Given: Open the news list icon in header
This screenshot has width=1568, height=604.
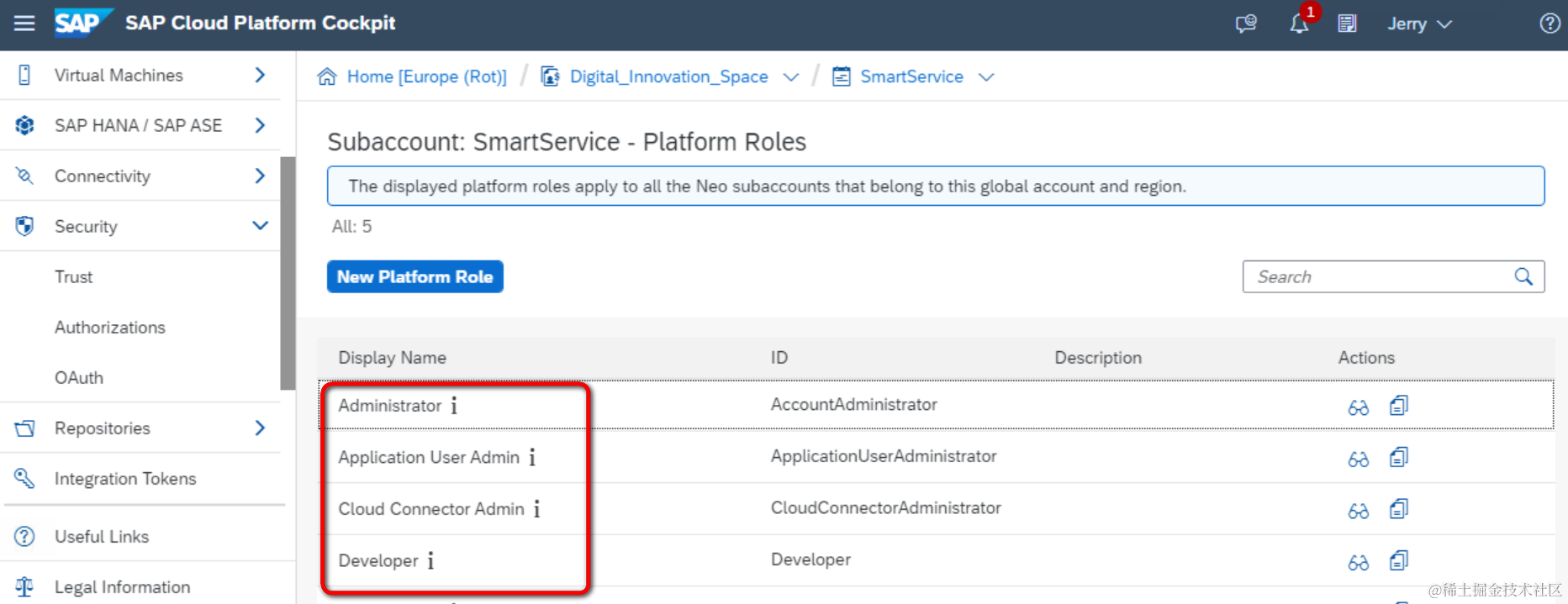Looking at the screenshot, I should [x=1347, y=24].
